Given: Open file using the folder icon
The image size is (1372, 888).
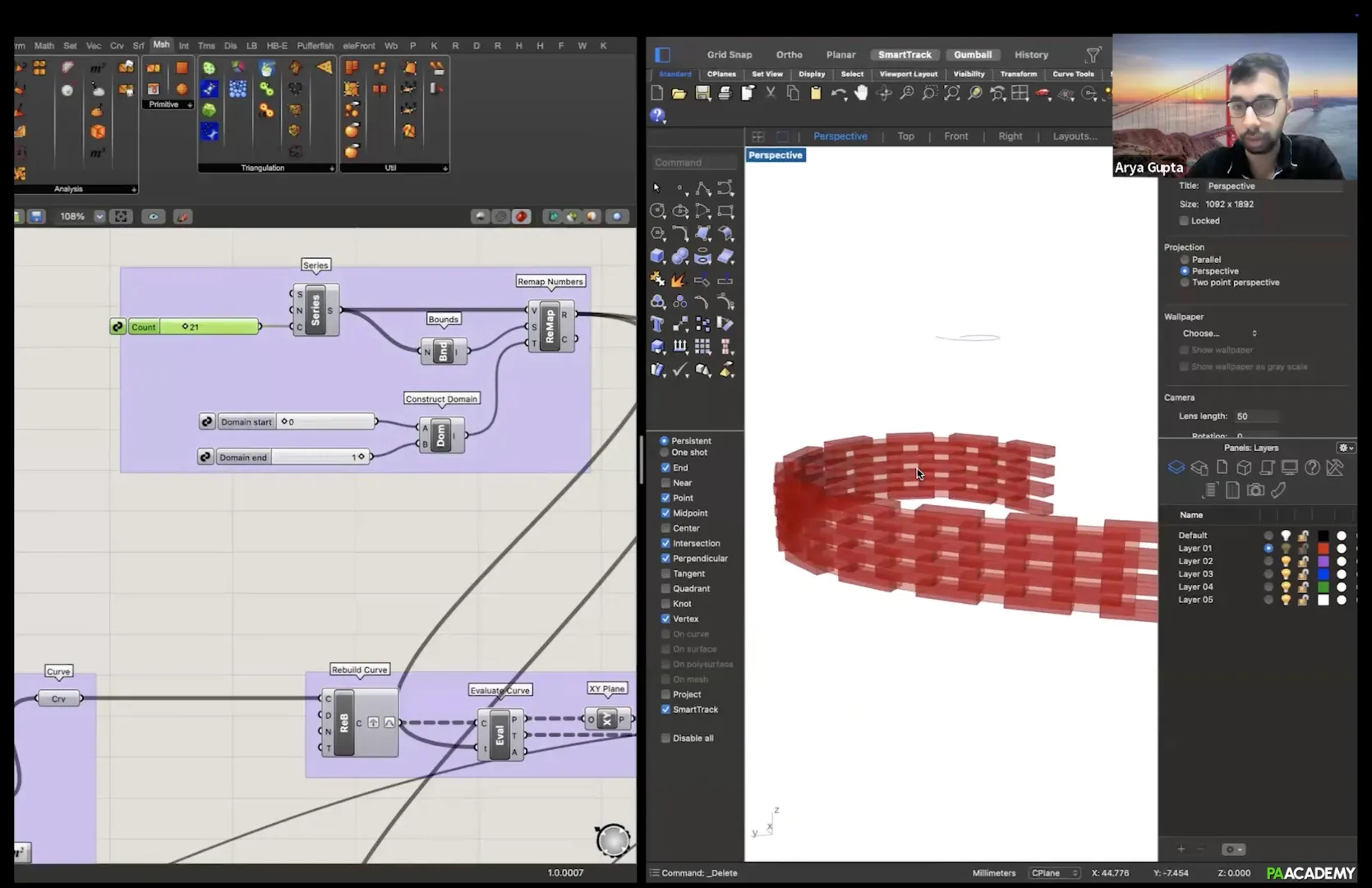Looking at the screenshot, I should pos(679,94).
